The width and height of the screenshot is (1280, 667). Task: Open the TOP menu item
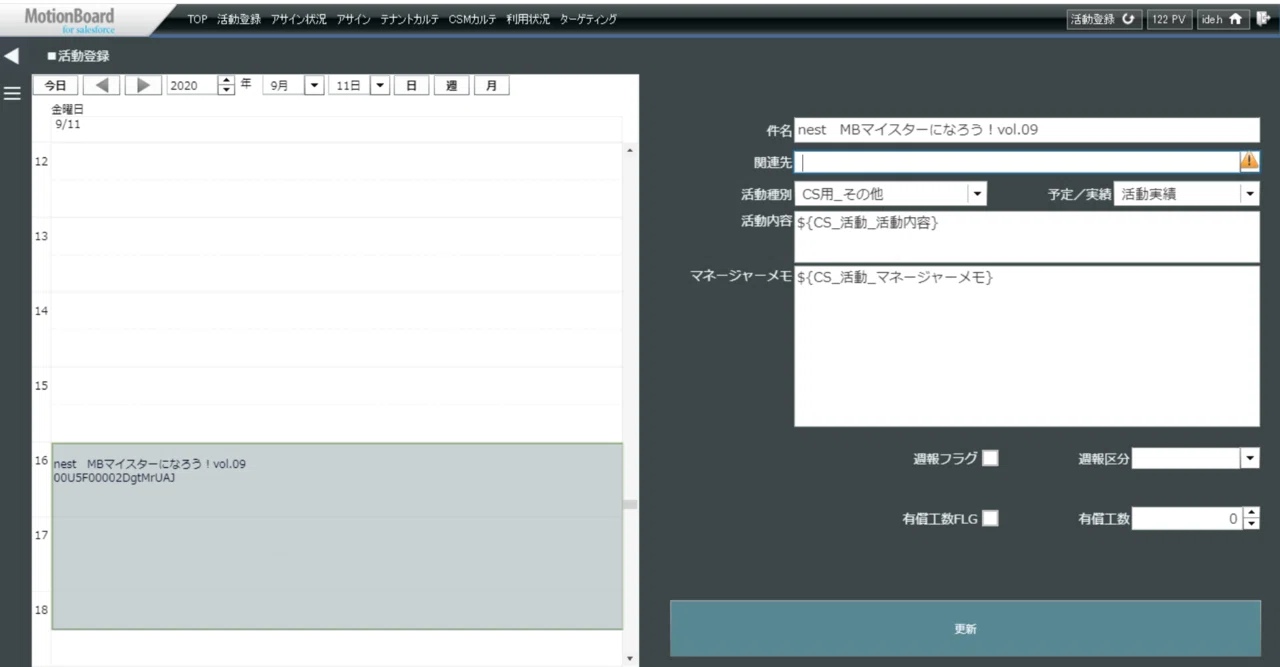point(198,19)
